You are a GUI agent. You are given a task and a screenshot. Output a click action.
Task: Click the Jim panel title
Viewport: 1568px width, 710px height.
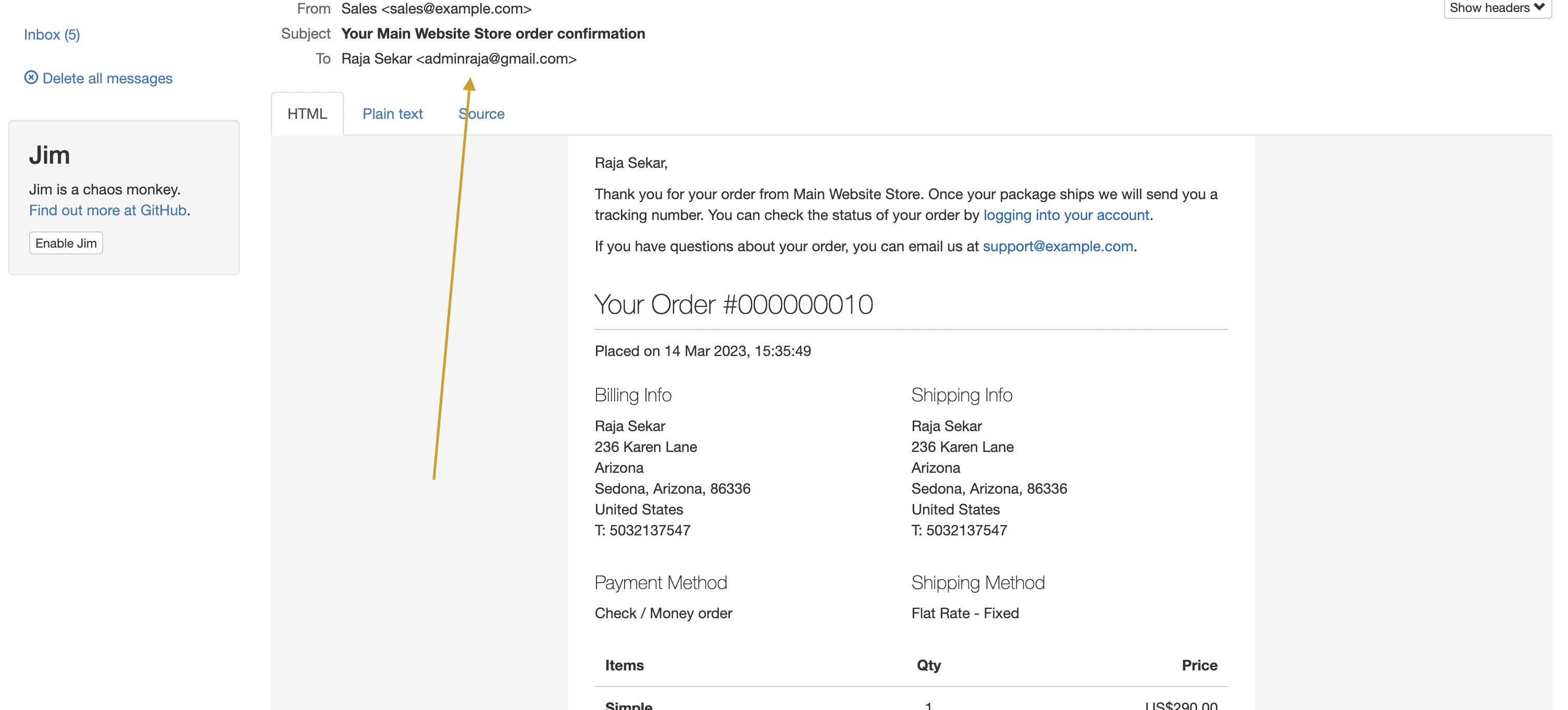(x=49, y=155)
